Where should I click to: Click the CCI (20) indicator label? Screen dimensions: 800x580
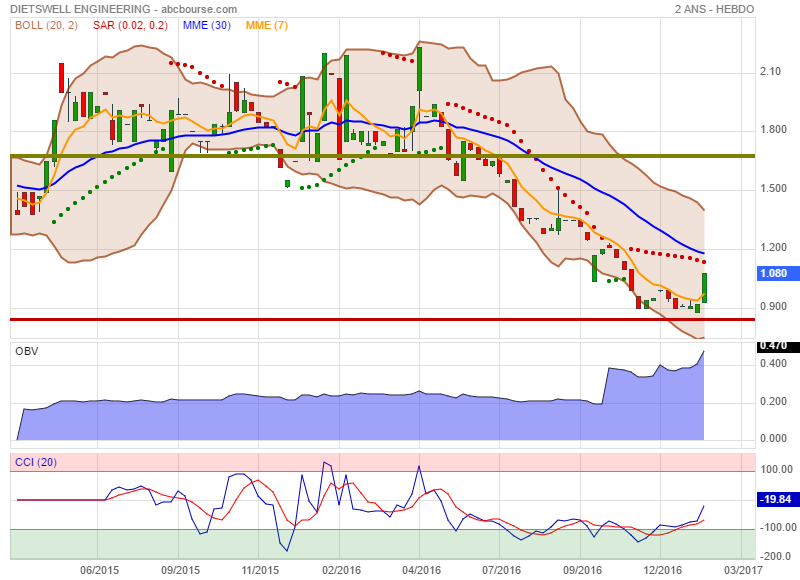click(x=36, y=462)
